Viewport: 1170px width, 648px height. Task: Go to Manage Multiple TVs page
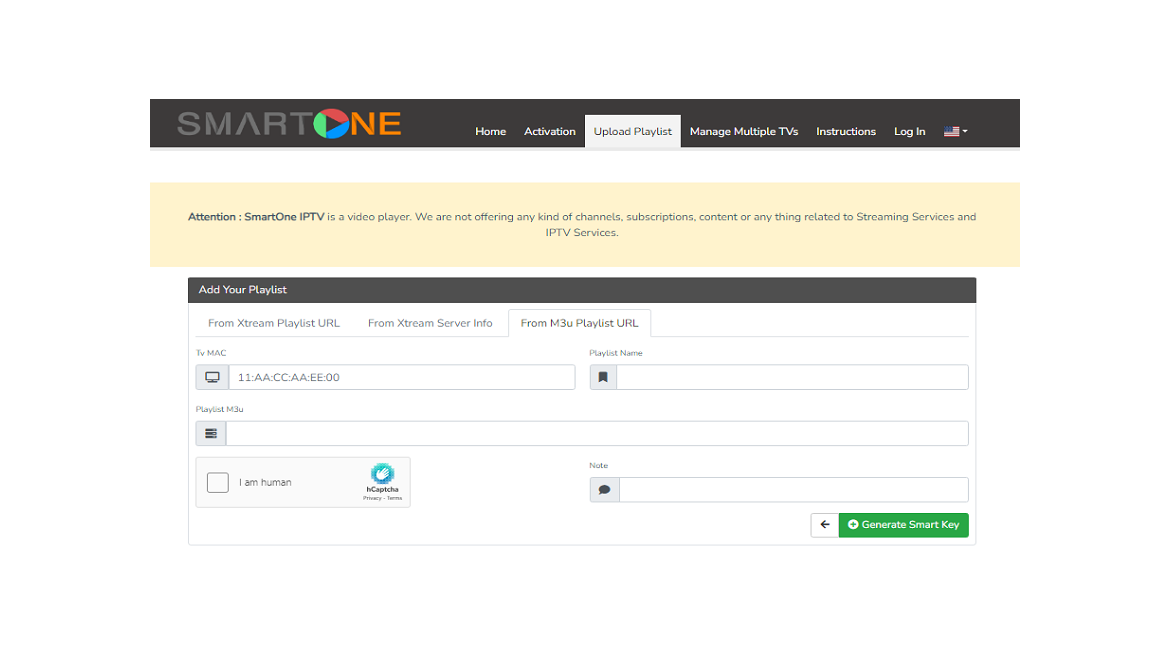coord(744,132)
